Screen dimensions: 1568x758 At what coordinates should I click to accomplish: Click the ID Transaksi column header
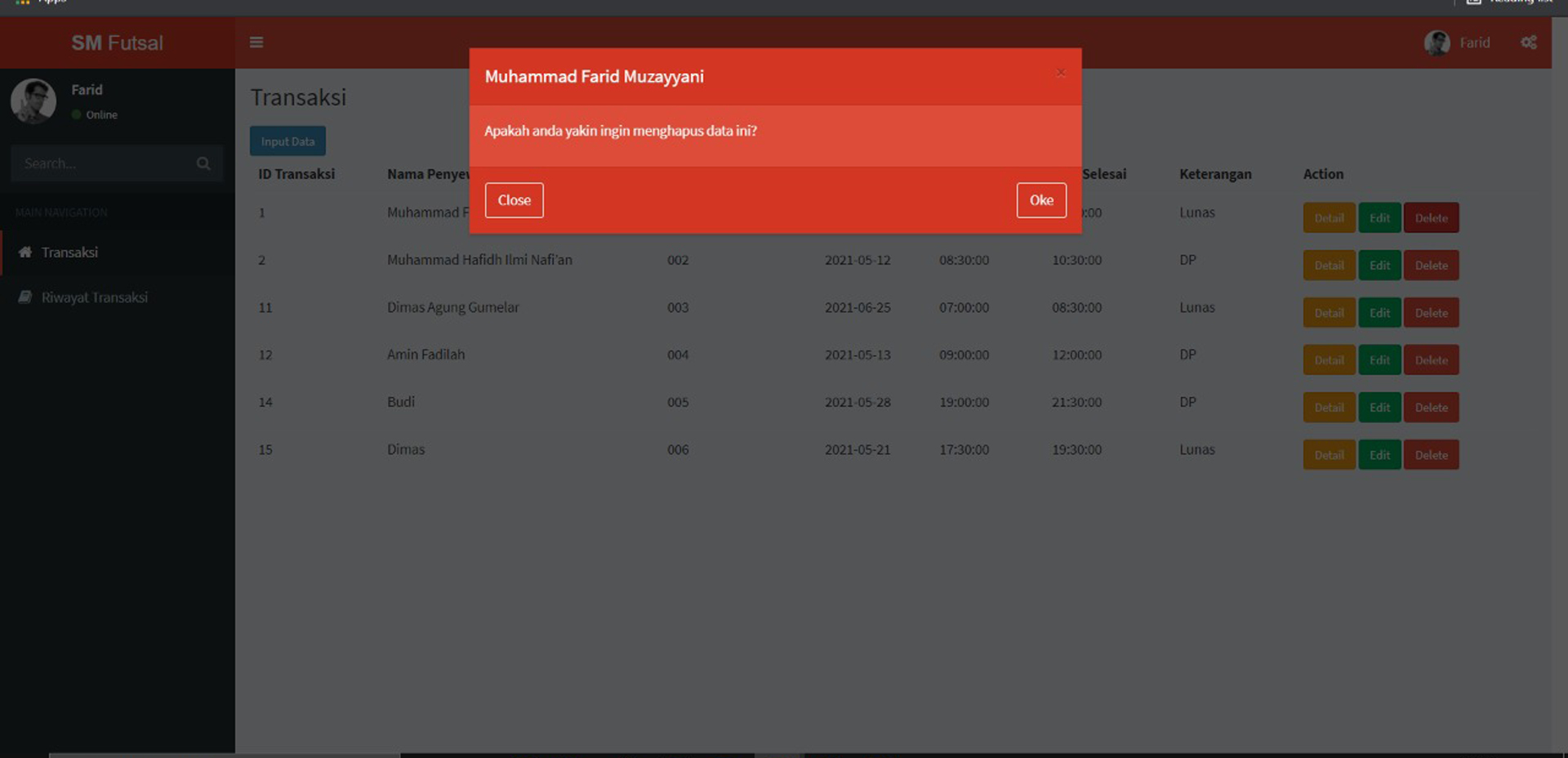(296, 174)
